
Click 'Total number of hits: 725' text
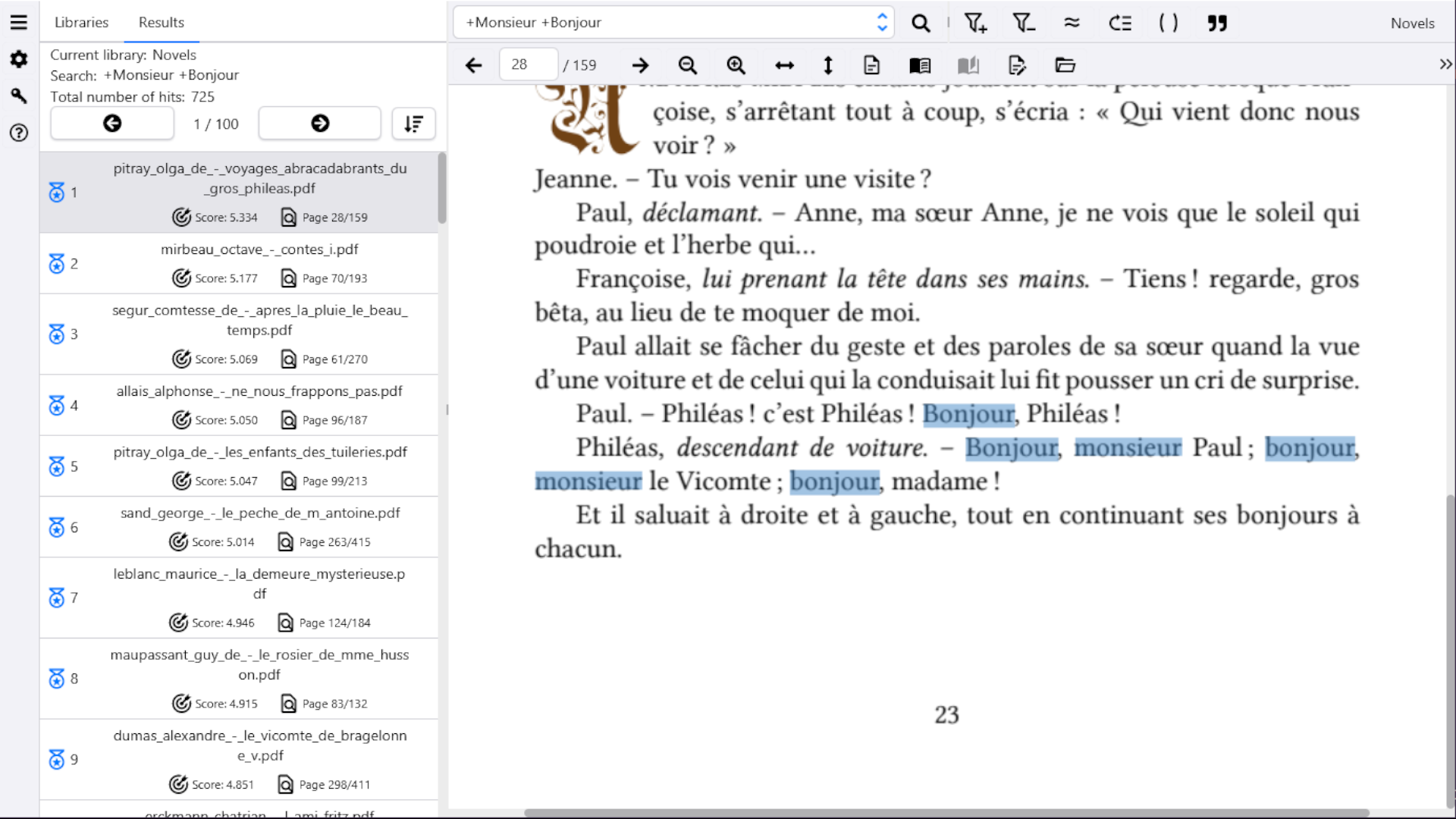132,96
